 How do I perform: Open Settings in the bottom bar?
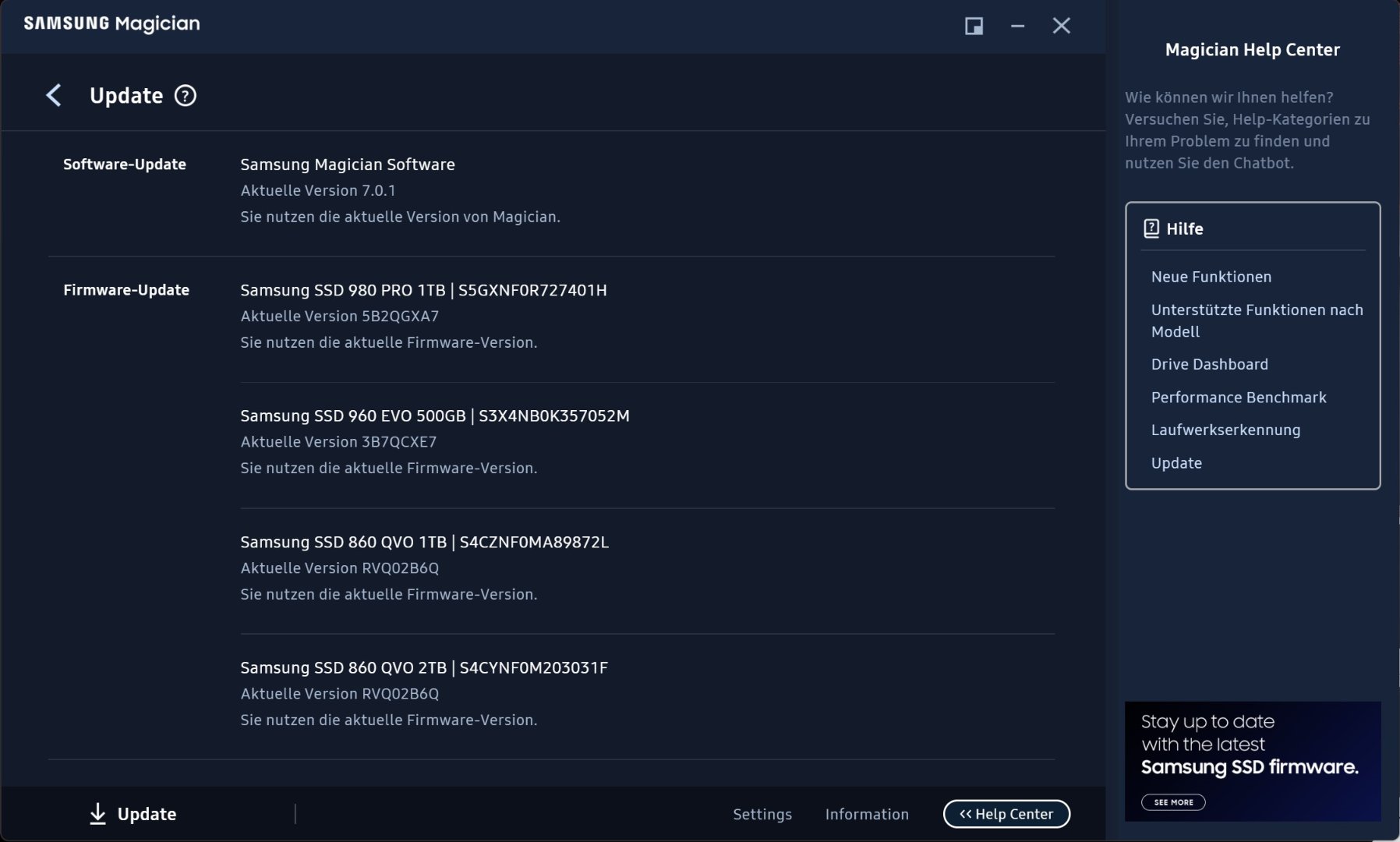pyautogui.click(x=762, y=814)
